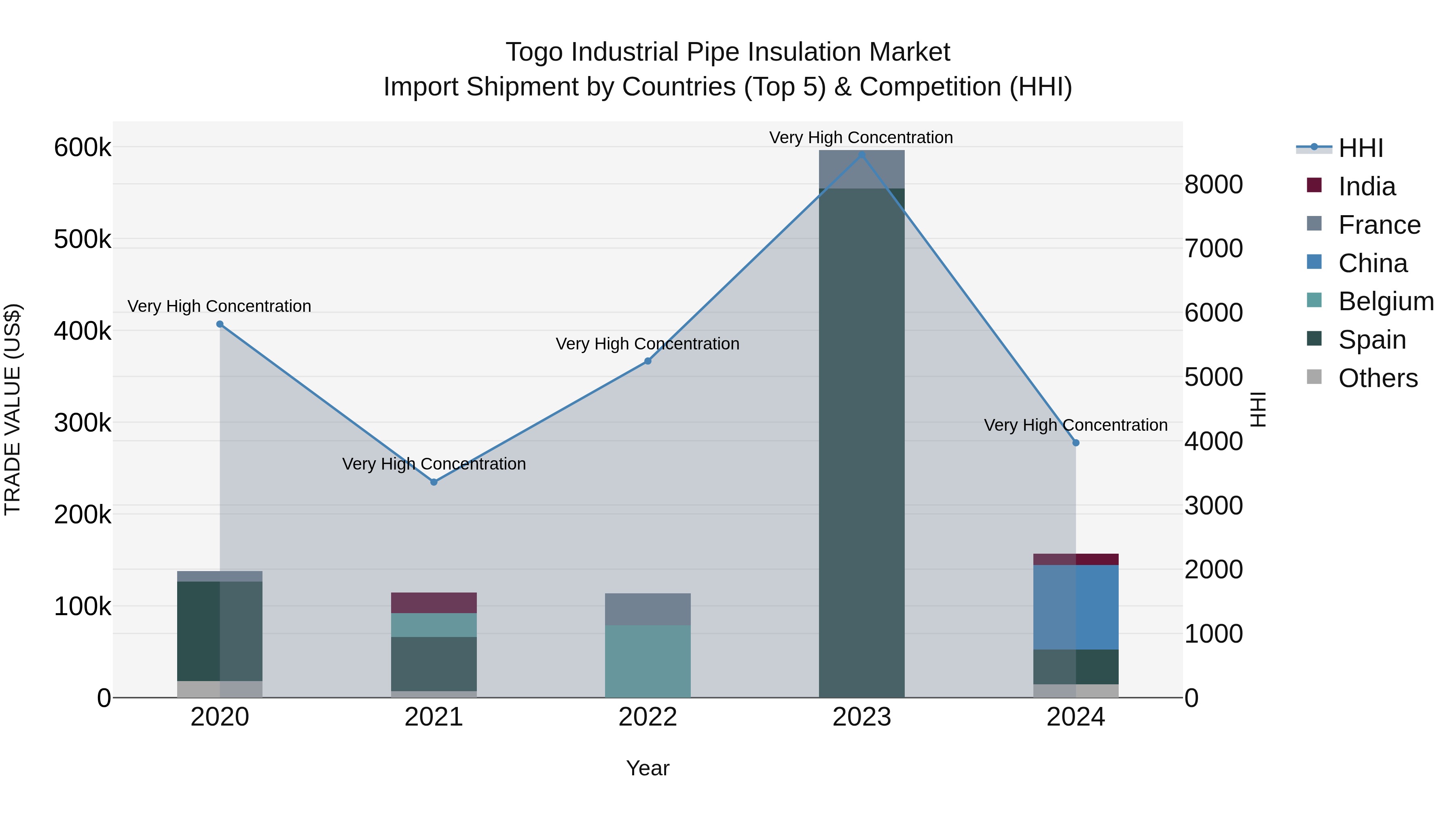
Task: Click the Spain segment of the 2021 bar
Action: (x=434, y=664)
